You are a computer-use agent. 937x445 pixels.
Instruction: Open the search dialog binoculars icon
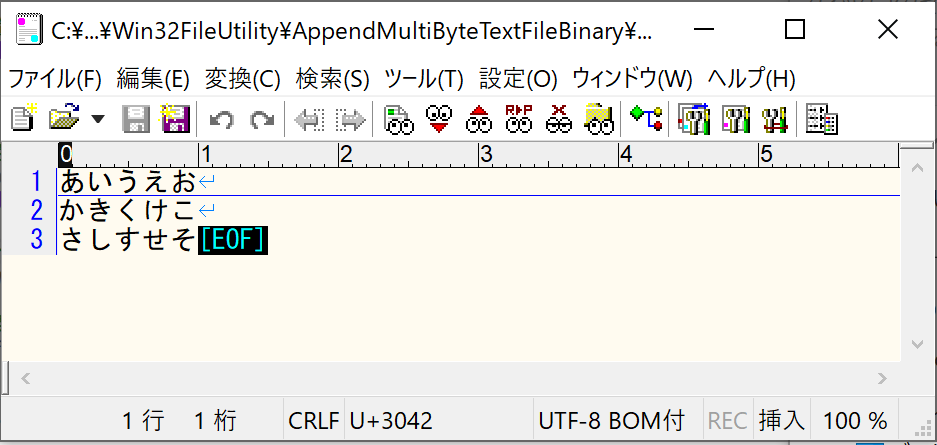[399, 119]
